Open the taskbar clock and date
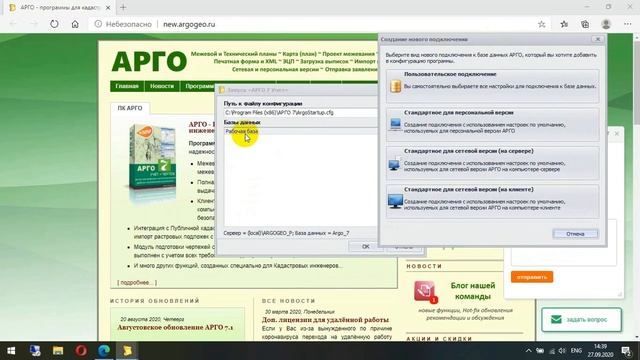The height and width of the screenshot is (360, 640). click(600, 351)
